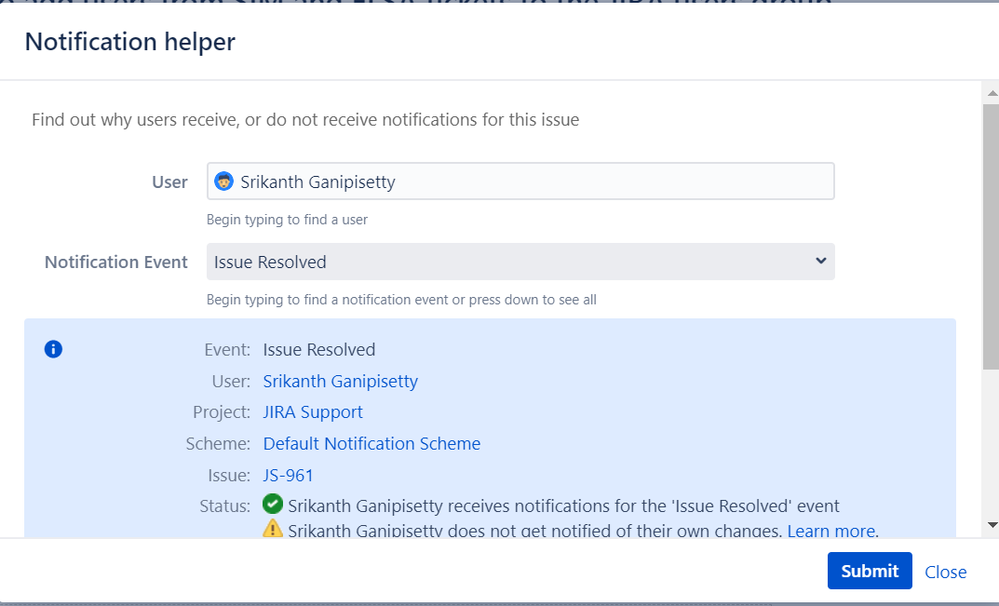Click the blue info icon in results panel
This screenshot has width=999, height=606.
[54, 349]
